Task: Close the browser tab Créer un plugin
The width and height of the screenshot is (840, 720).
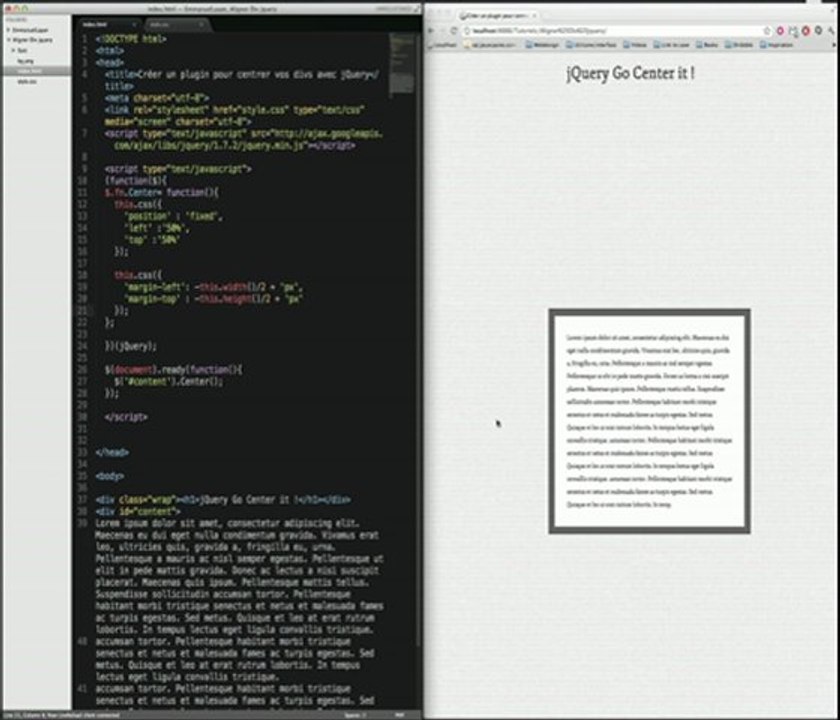Action: (534, 15)
